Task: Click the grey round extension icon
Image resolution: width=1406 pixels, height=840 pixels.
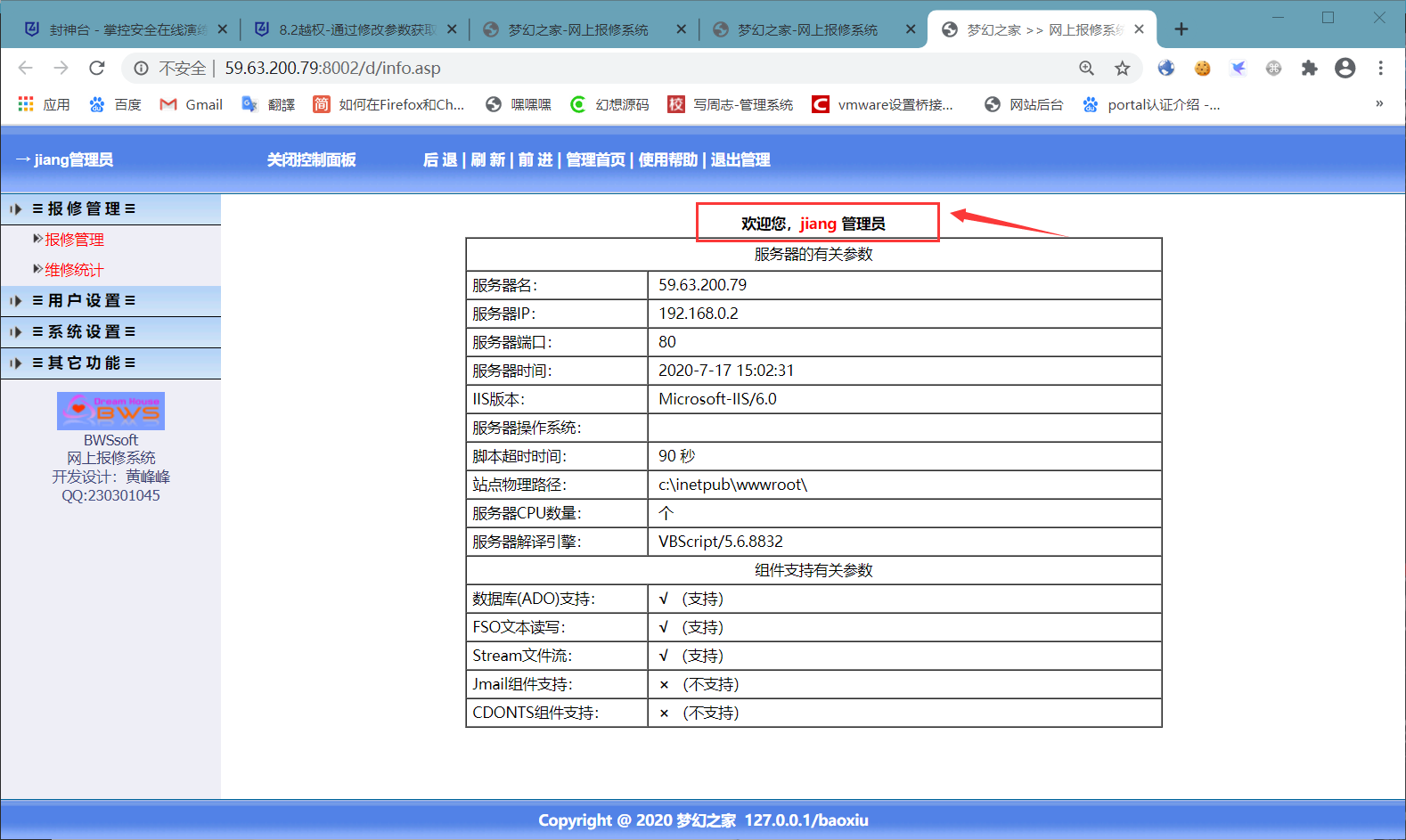Action: (1274, 68)
